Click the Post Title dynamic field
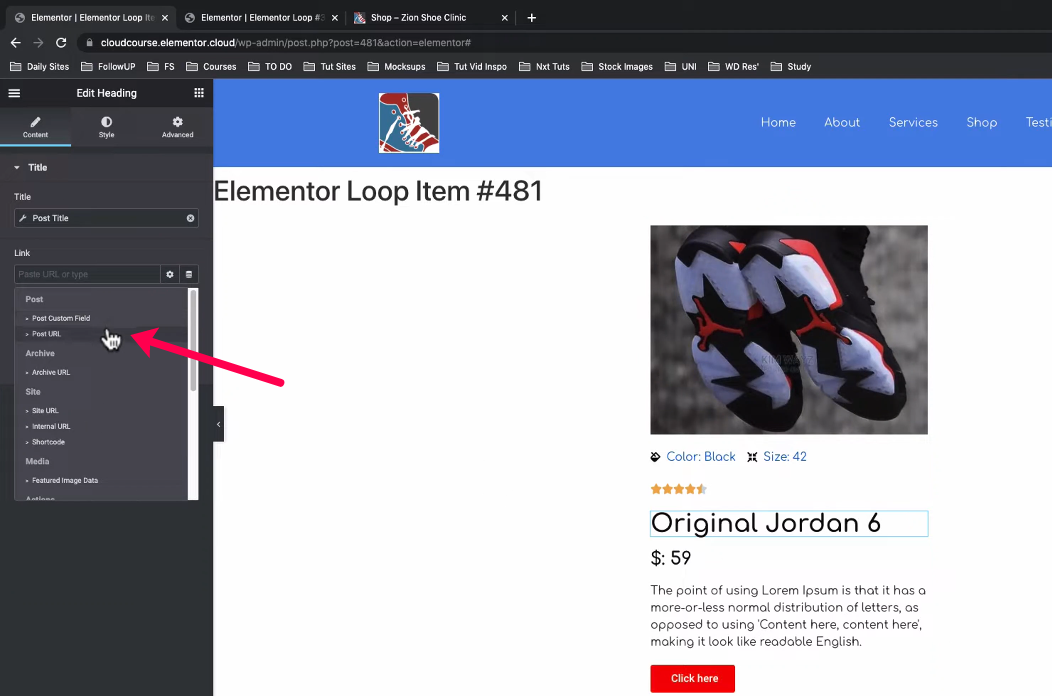1052x696 pixels. (x=106, y=218)
